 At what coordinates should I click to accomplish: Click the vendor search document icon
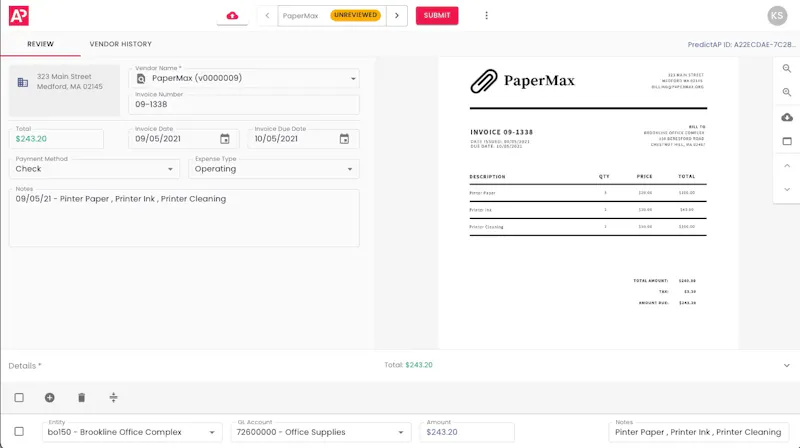coord(141,79)
